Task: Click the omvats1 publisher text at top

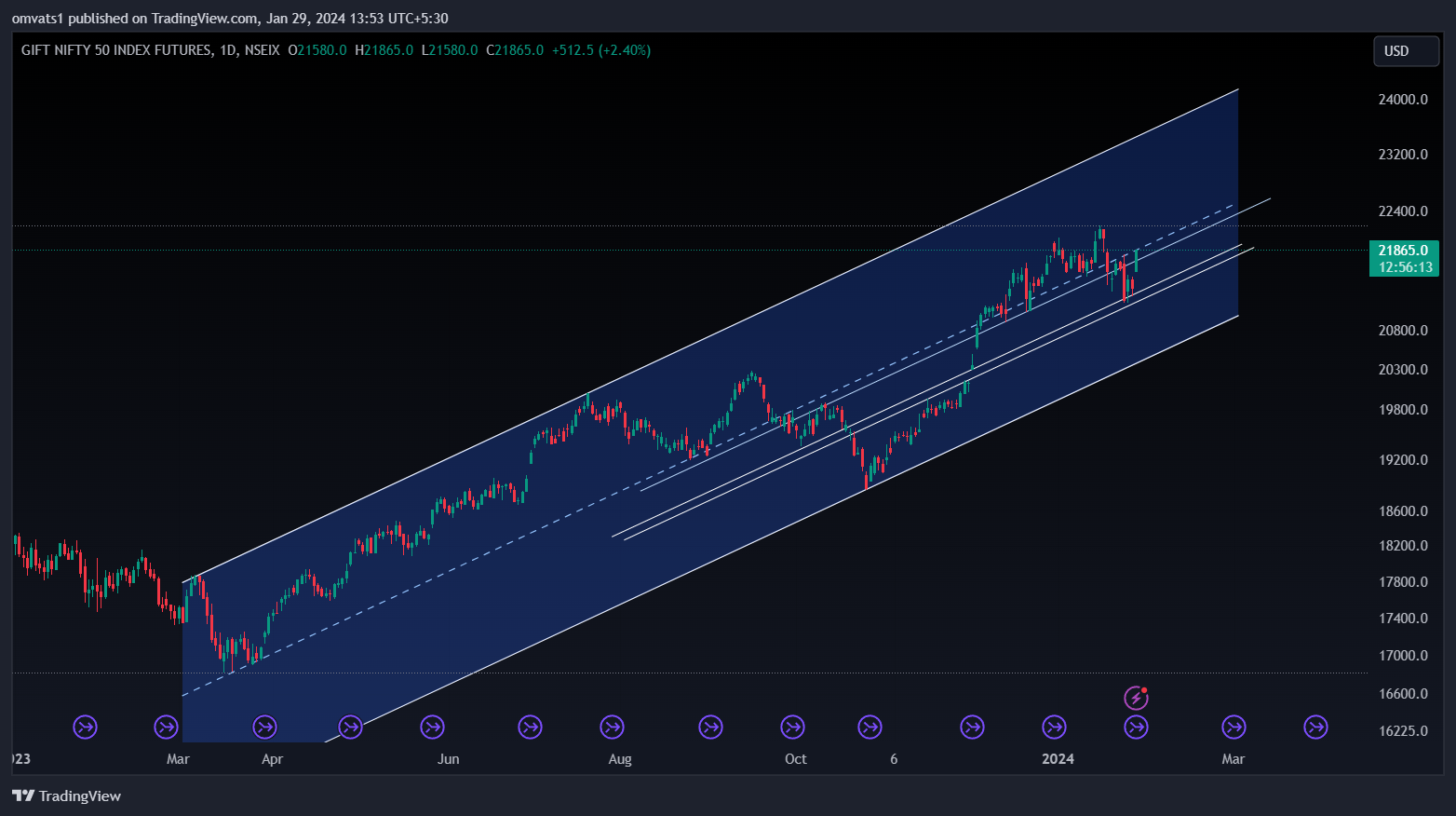Action: coord(38,19)
